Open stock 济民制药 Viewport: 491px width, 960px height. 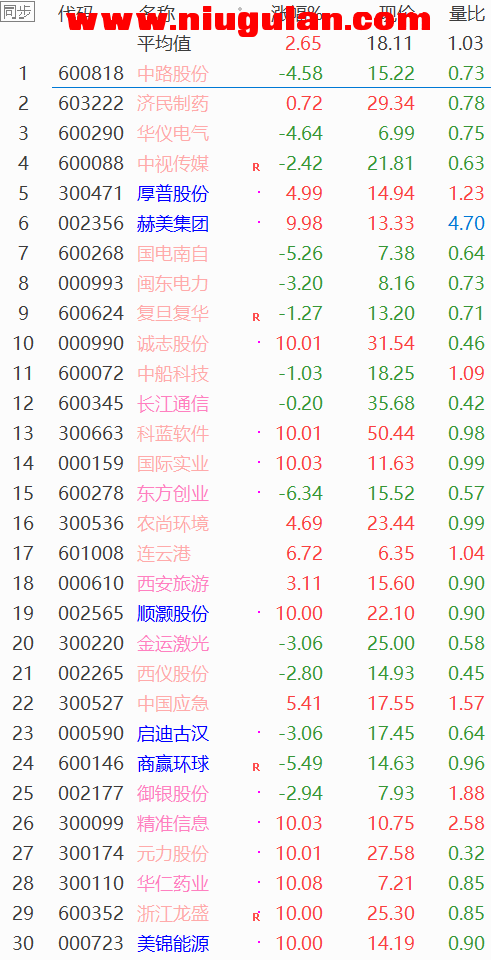point(173,103)
